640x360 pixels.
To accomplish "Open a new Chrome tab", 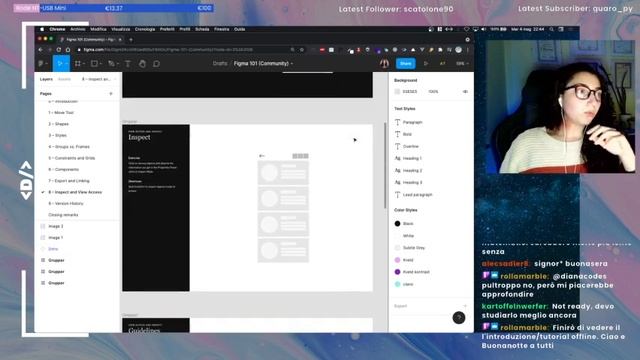I will pos(131,40).
